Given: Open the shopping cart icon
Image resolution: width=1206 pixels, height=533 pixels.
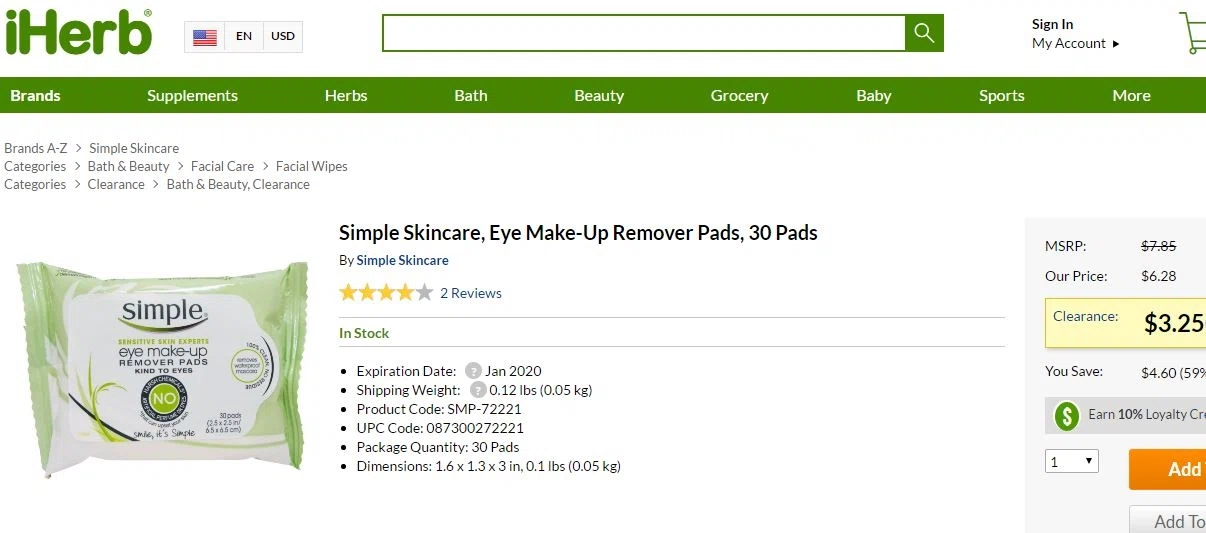Looking at the screenshot, I should pos(1193,33).
